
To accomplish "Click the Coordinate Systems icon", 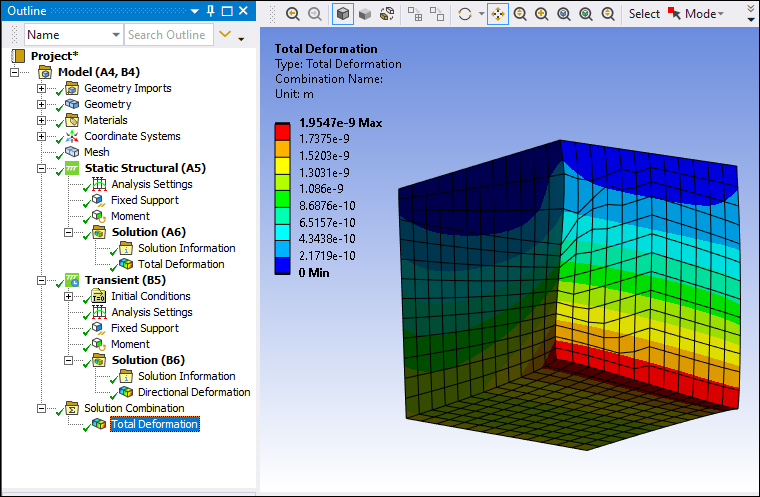I will tap(72, 136).
